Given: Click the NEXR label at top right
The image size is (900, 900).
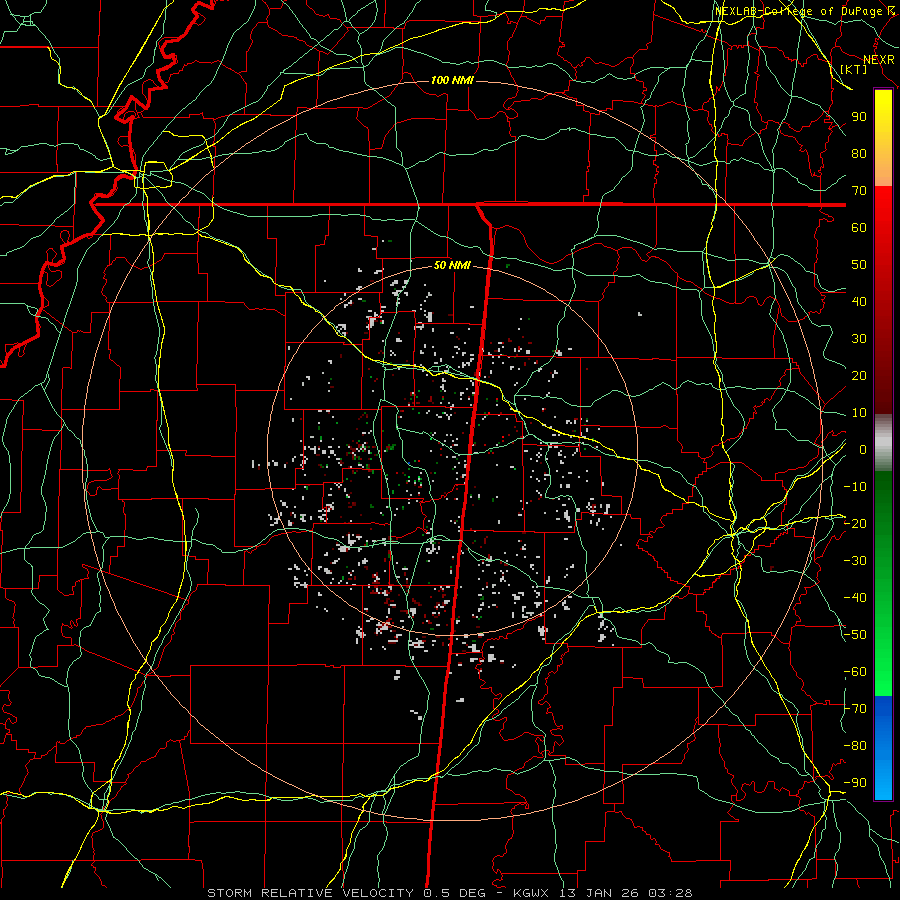Looking at the screenshot, I should click(x=879, y=60).
